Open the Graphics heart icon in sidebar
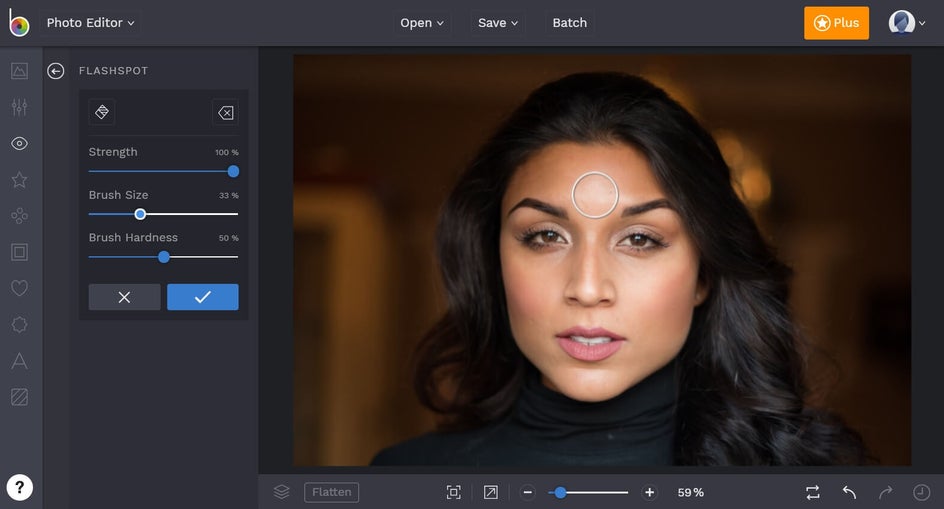Image resolution: width=944 pixels, height=509 pixels. [19, 288]
